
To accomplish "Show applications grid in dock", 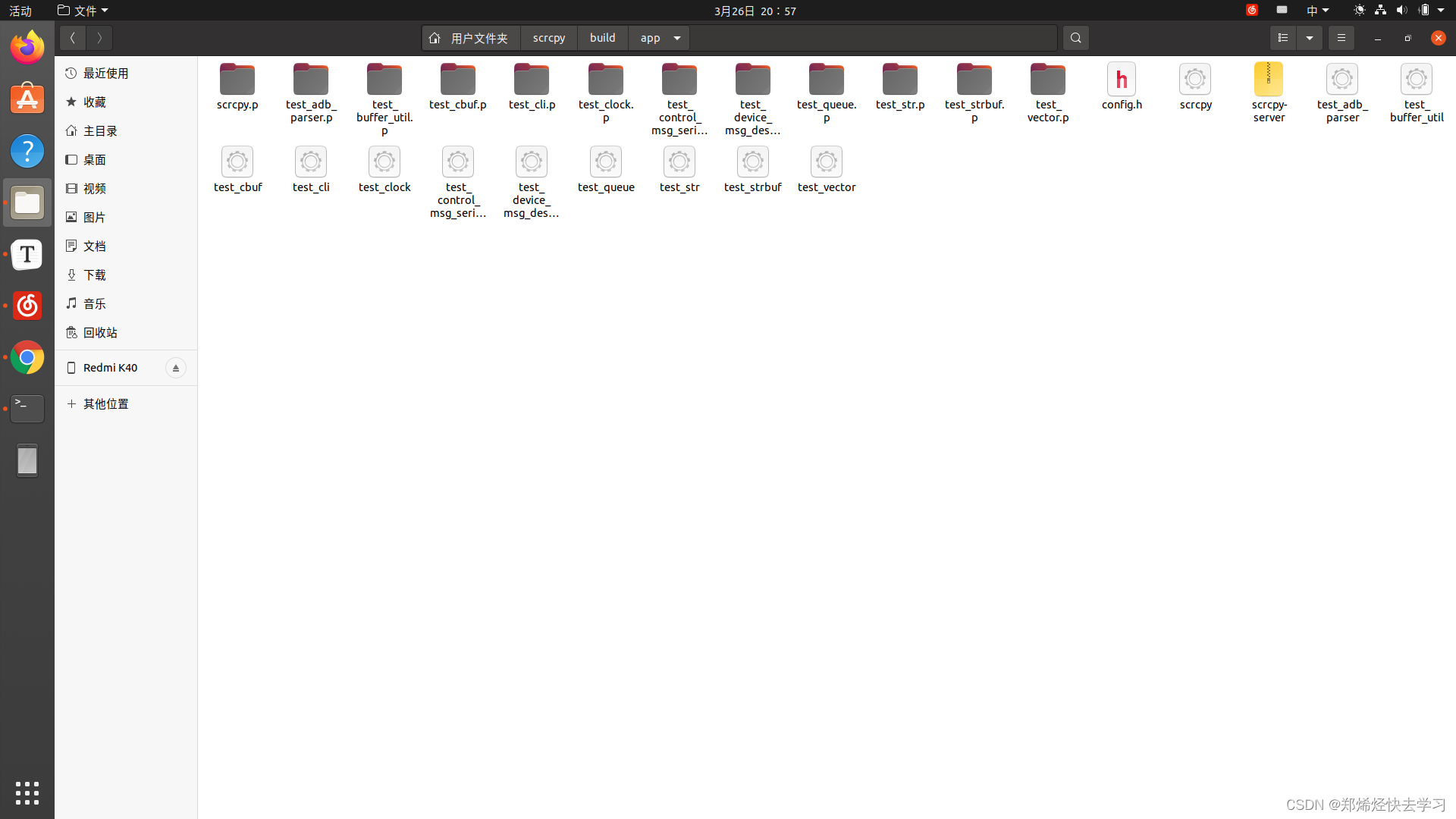I will (x=27, y=793).
